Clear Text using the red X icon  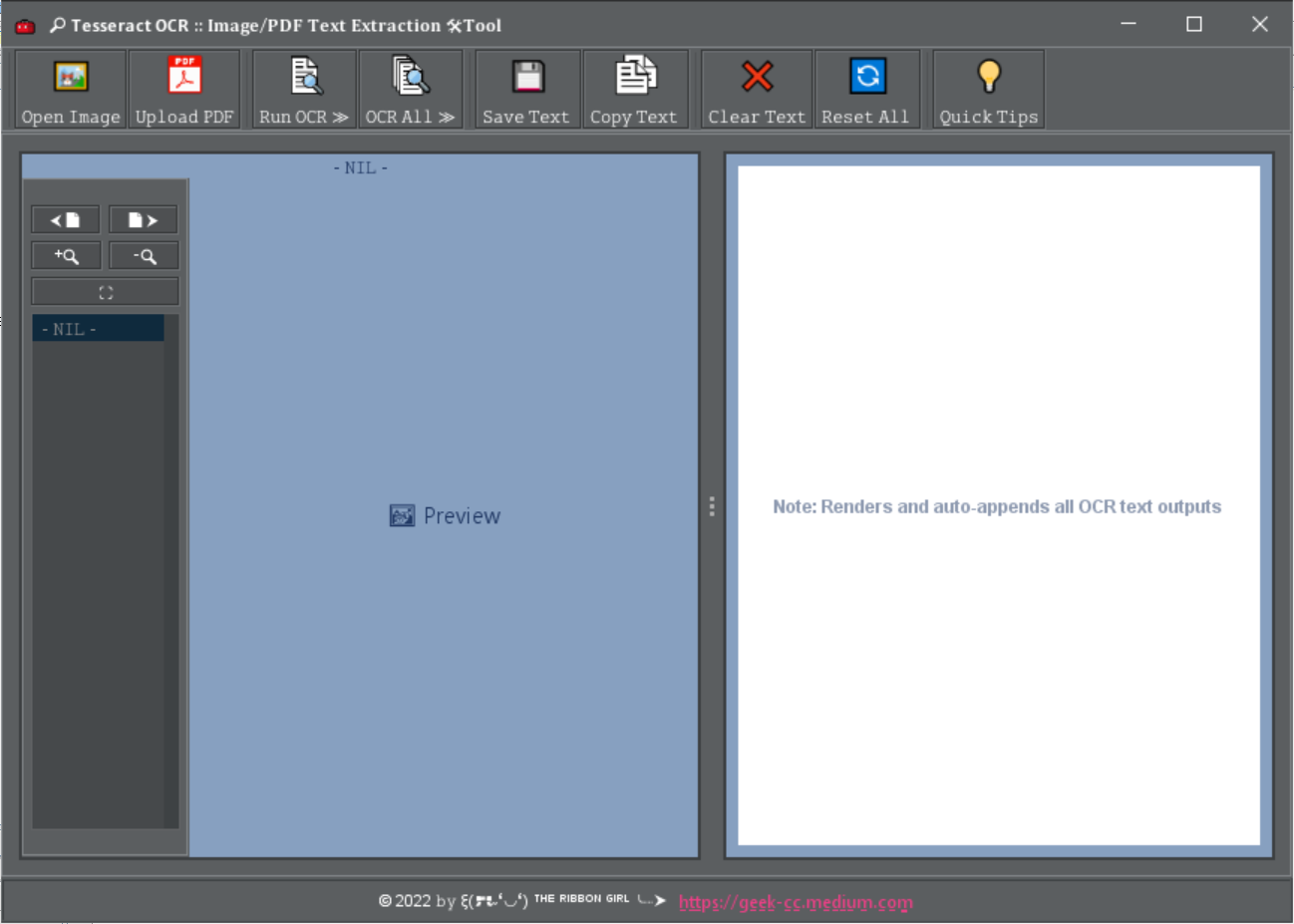[757, 90]
